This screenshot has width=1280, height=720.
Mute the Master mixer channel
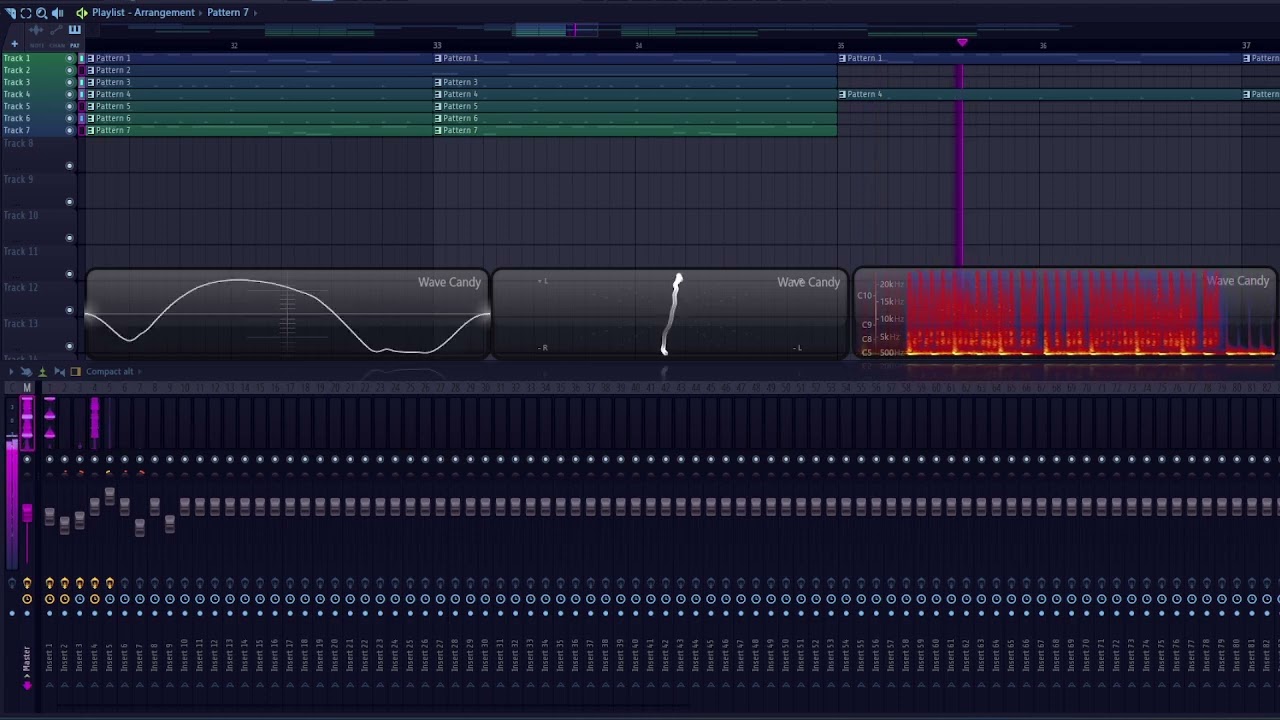(x=27, y=460)
